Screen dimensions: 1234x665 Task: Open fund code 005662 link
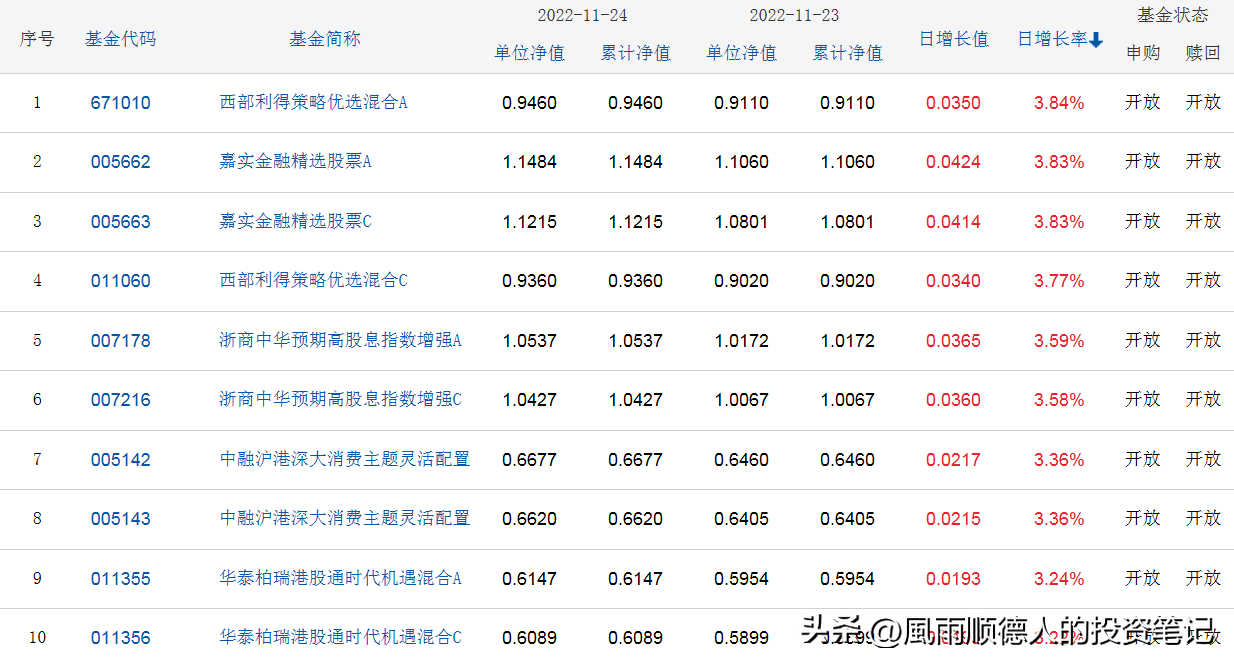(120, 162)
